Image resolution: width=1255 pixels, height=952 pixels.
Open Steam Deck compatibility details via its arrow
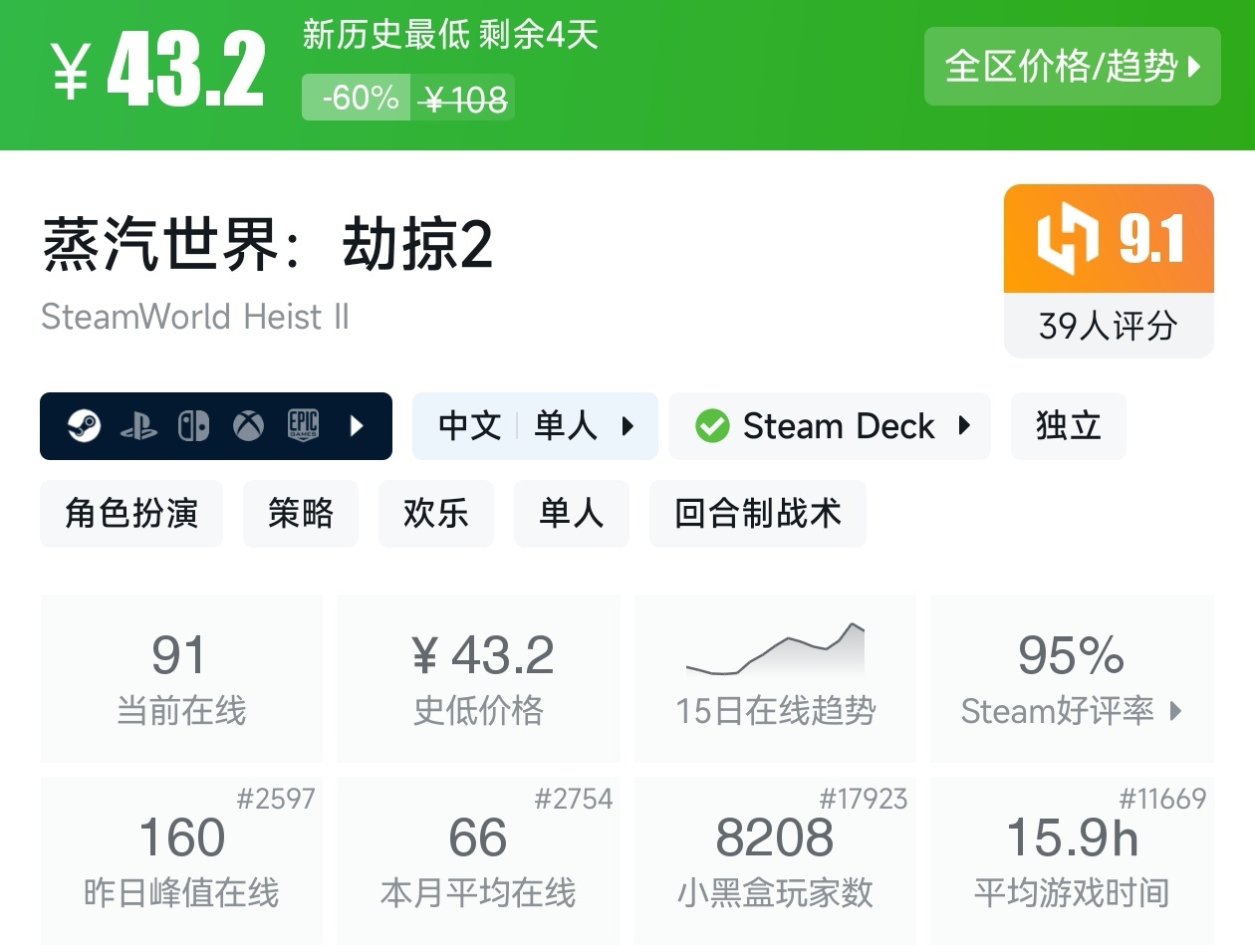point(962,426)
